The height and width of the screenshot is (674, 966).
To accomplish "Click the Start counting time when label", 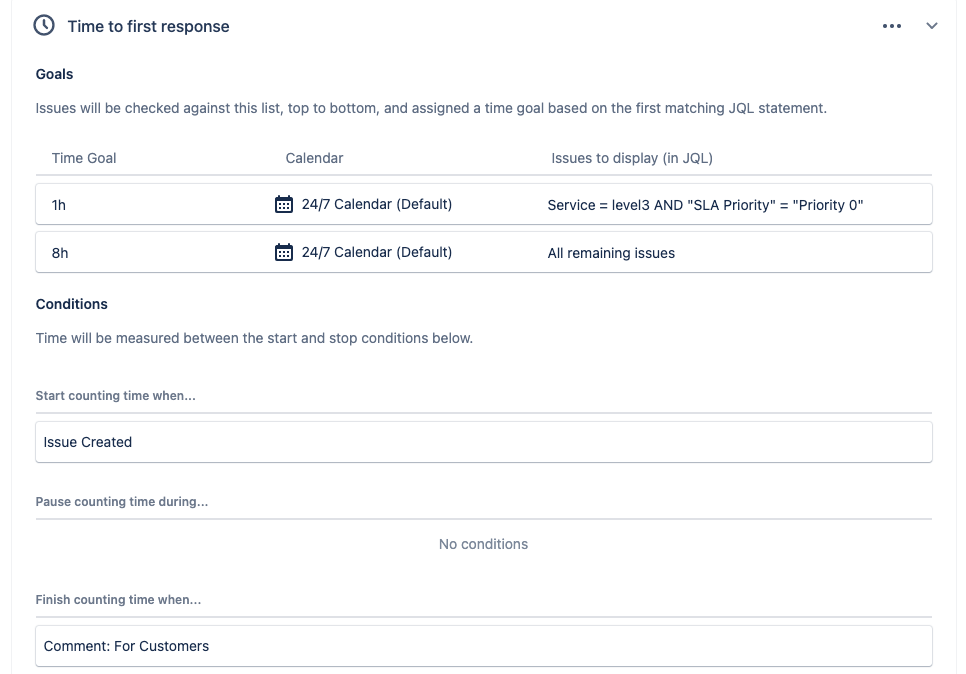I will (115, 396).
